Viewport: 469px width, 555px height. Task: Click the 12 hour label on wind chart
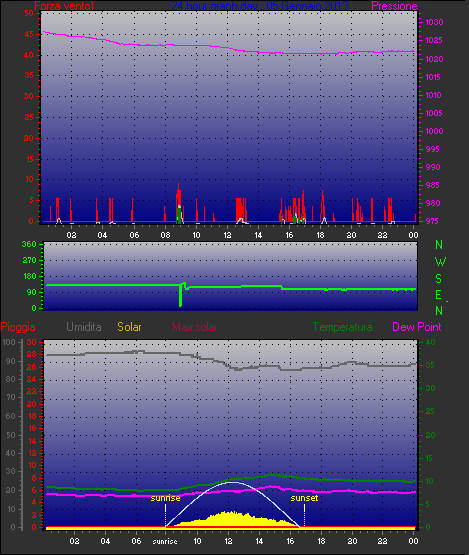tap(227, 235)
